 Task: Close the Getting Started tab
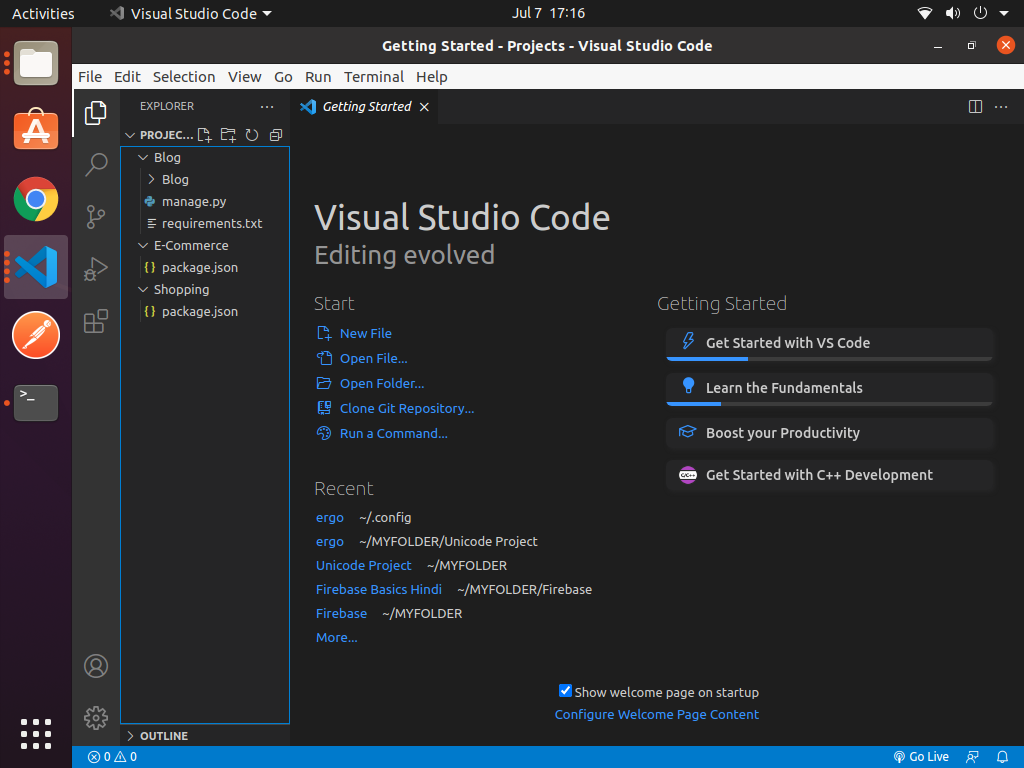click(x=424, y=107)
